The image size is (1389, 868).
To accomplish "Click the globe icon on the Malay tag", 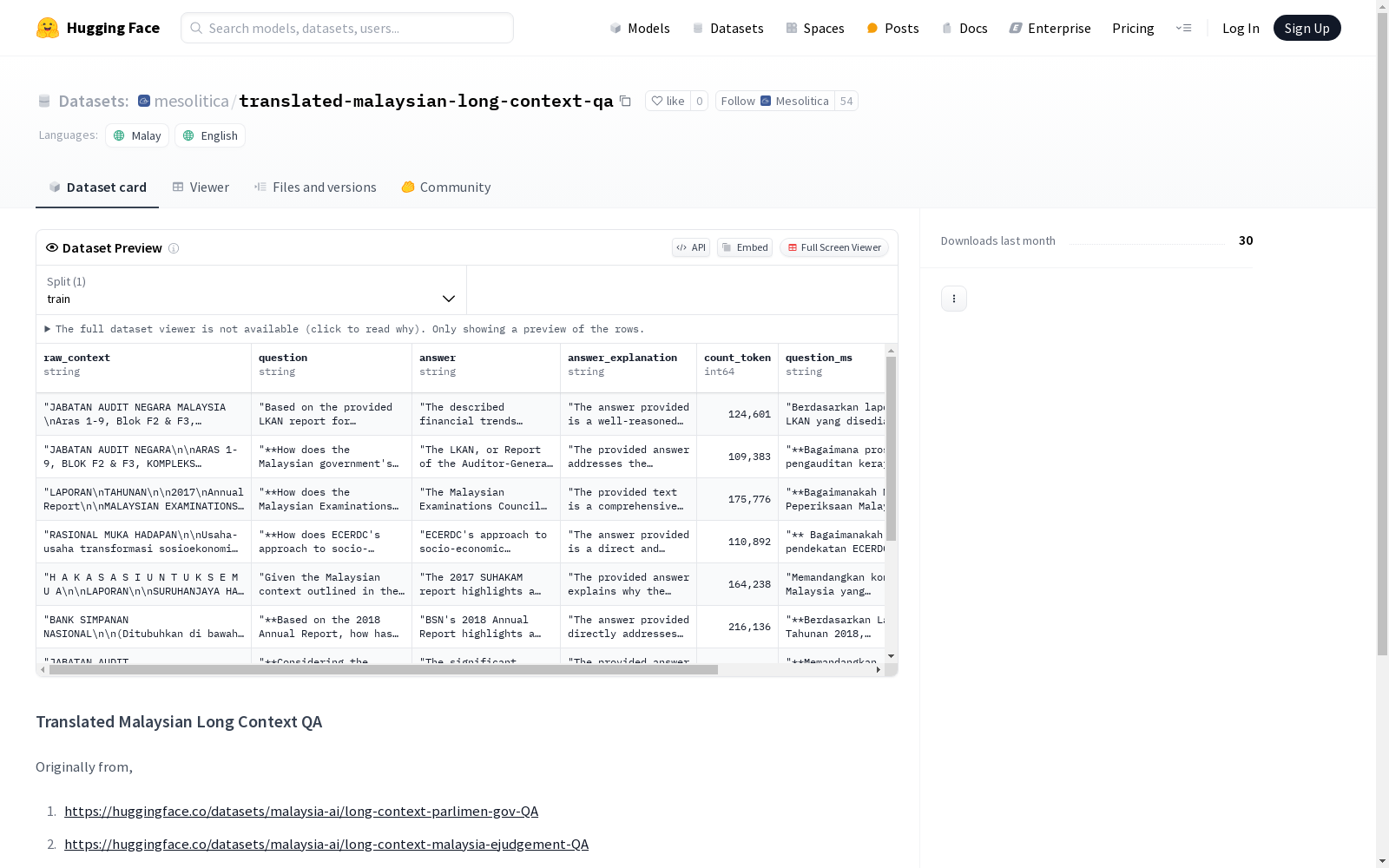I will (x=120, y=135).
